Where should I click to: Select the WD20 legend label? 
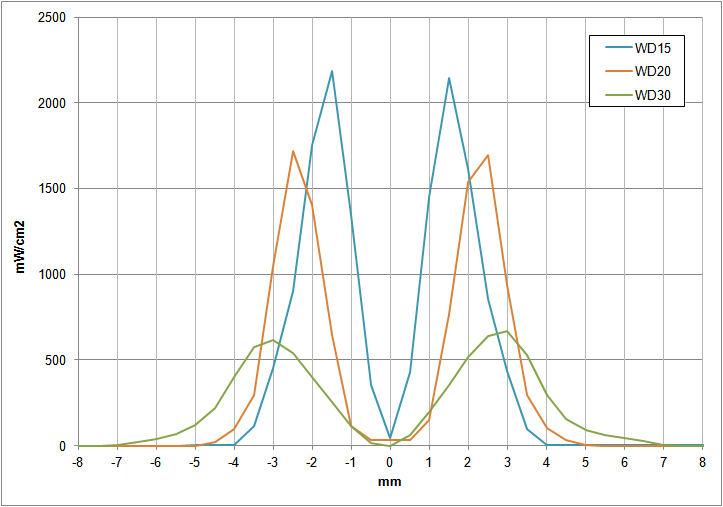[x=655, y=71]
